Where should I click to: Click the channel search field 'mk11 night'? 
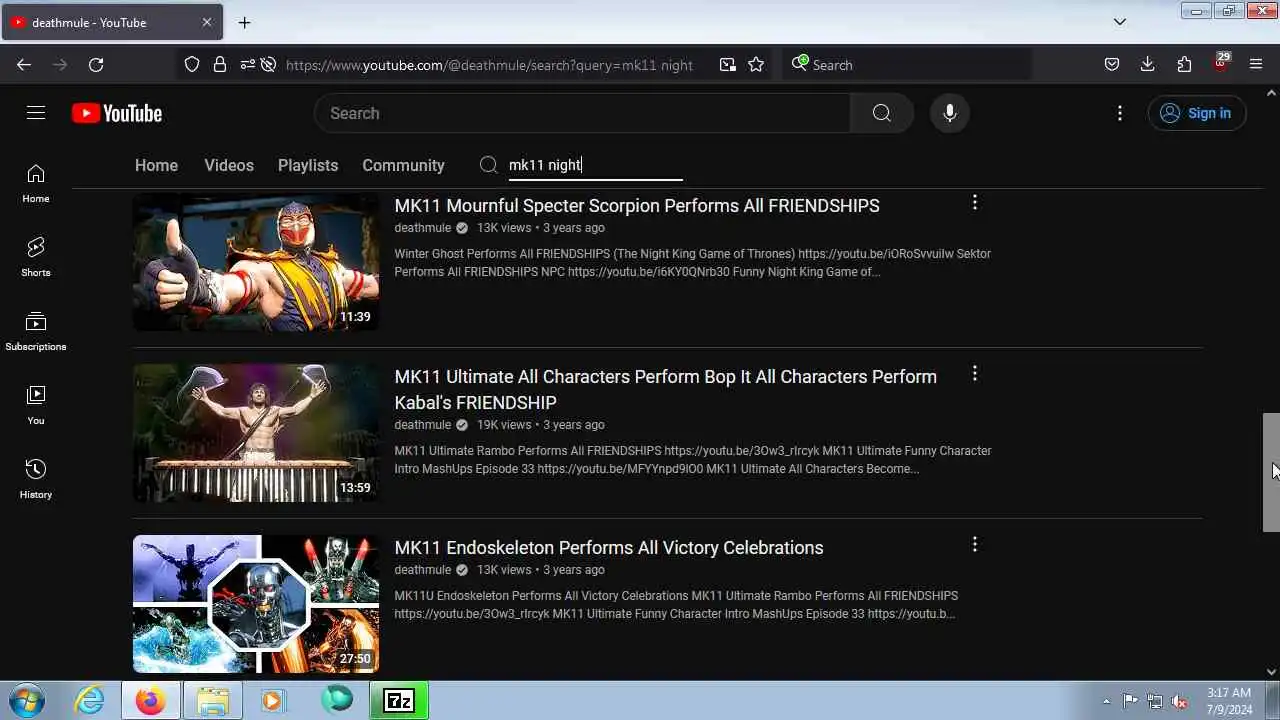pos(595,165)
